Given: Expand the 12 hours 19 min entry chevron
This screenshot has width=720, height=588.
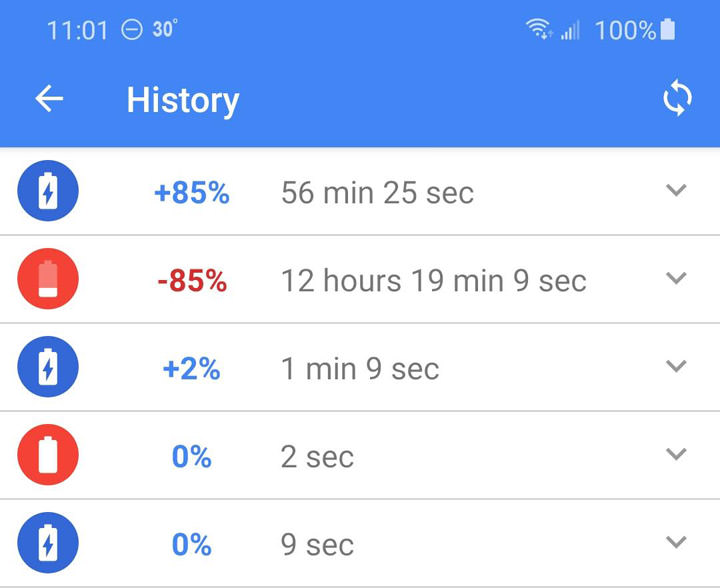Looking at the screenshot, I should [x=677, y=279].
